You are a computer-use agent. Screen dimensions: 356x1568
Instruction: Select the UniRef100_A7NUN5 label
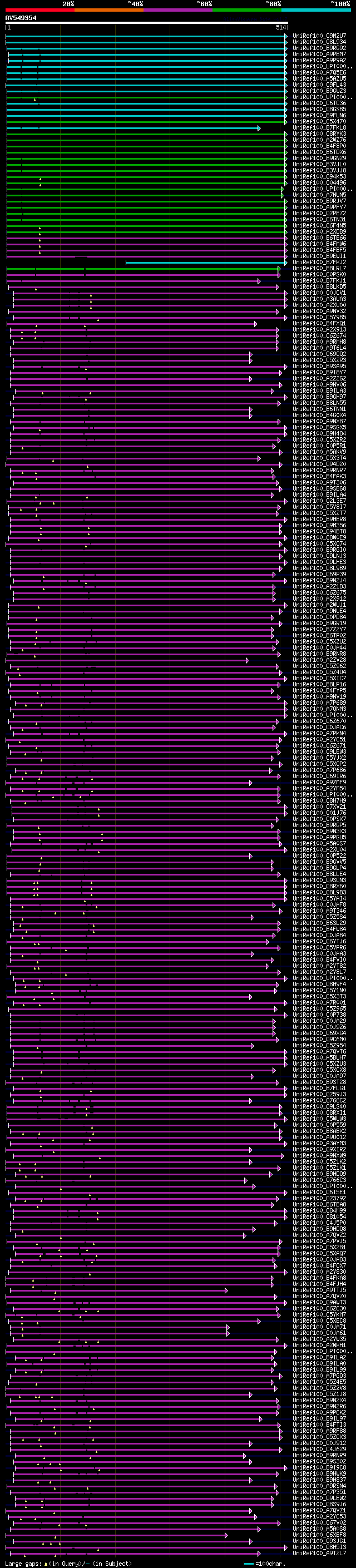319,195
